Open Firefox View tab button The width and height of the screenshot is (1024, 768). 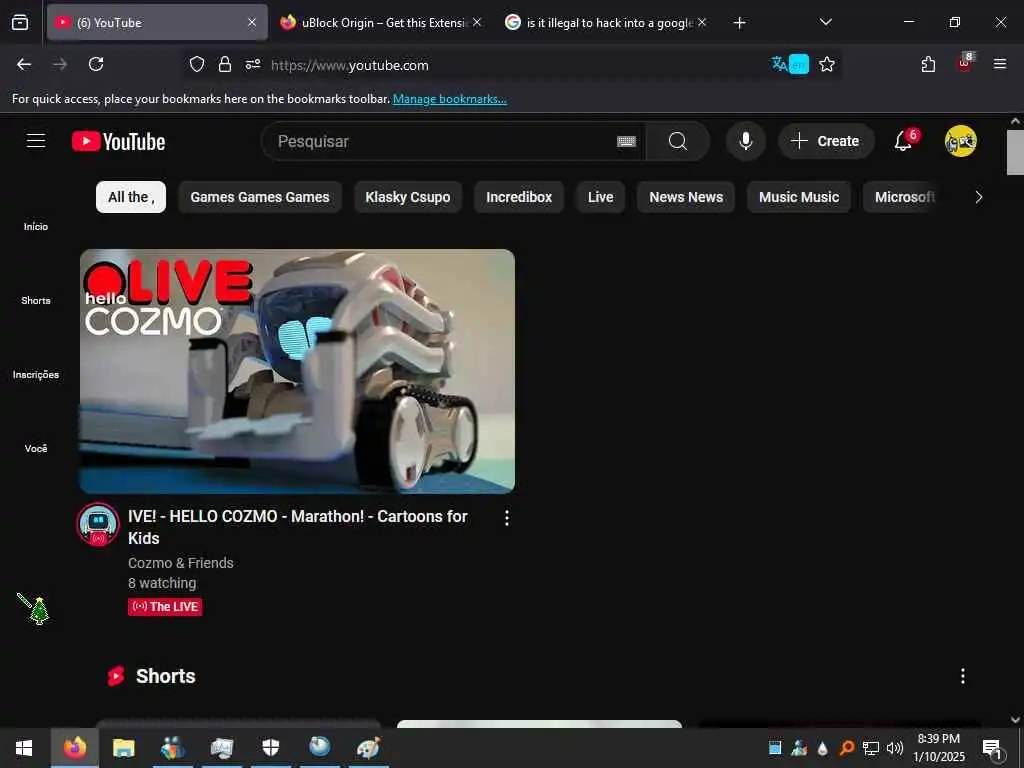point(20,22)
